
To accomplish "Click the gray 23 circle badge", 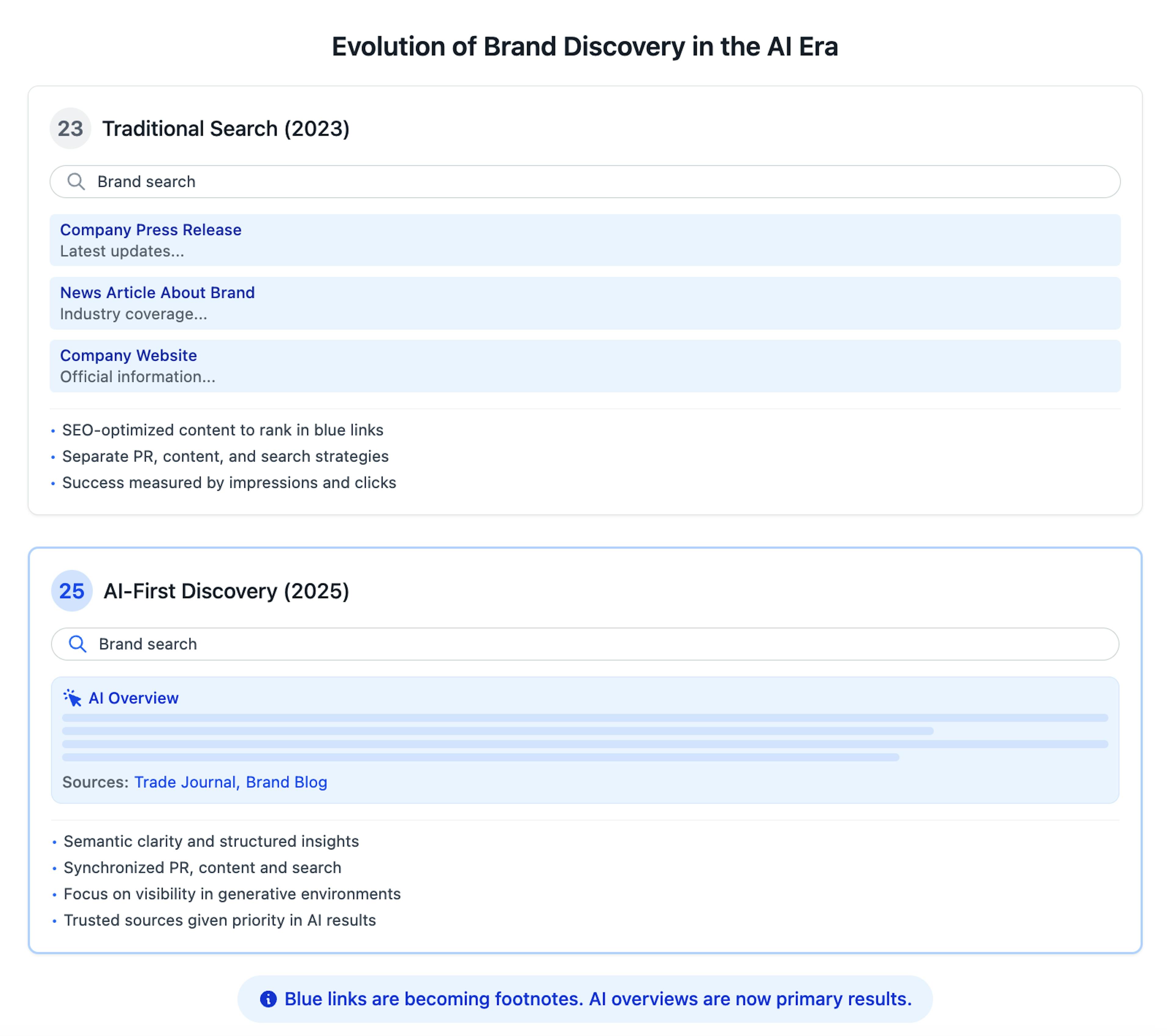I will [71, 128].
